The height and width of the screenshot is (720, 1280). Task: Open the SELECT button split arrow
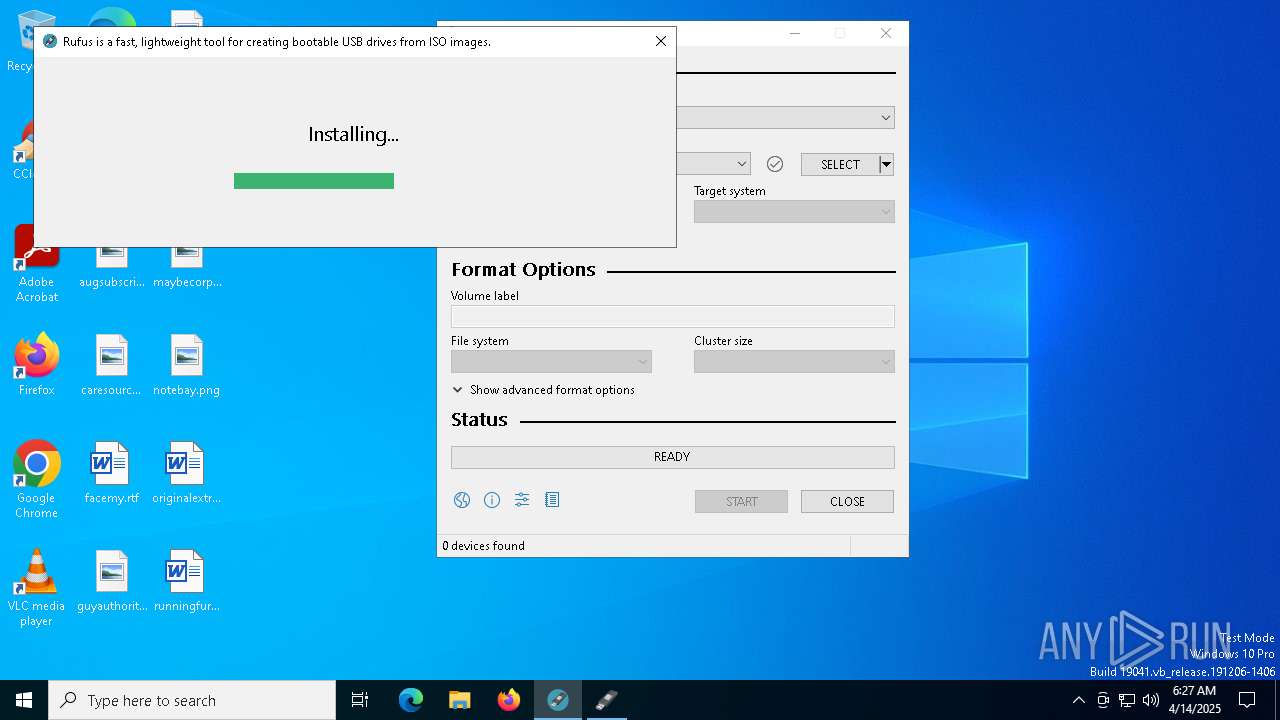(886, 164)
